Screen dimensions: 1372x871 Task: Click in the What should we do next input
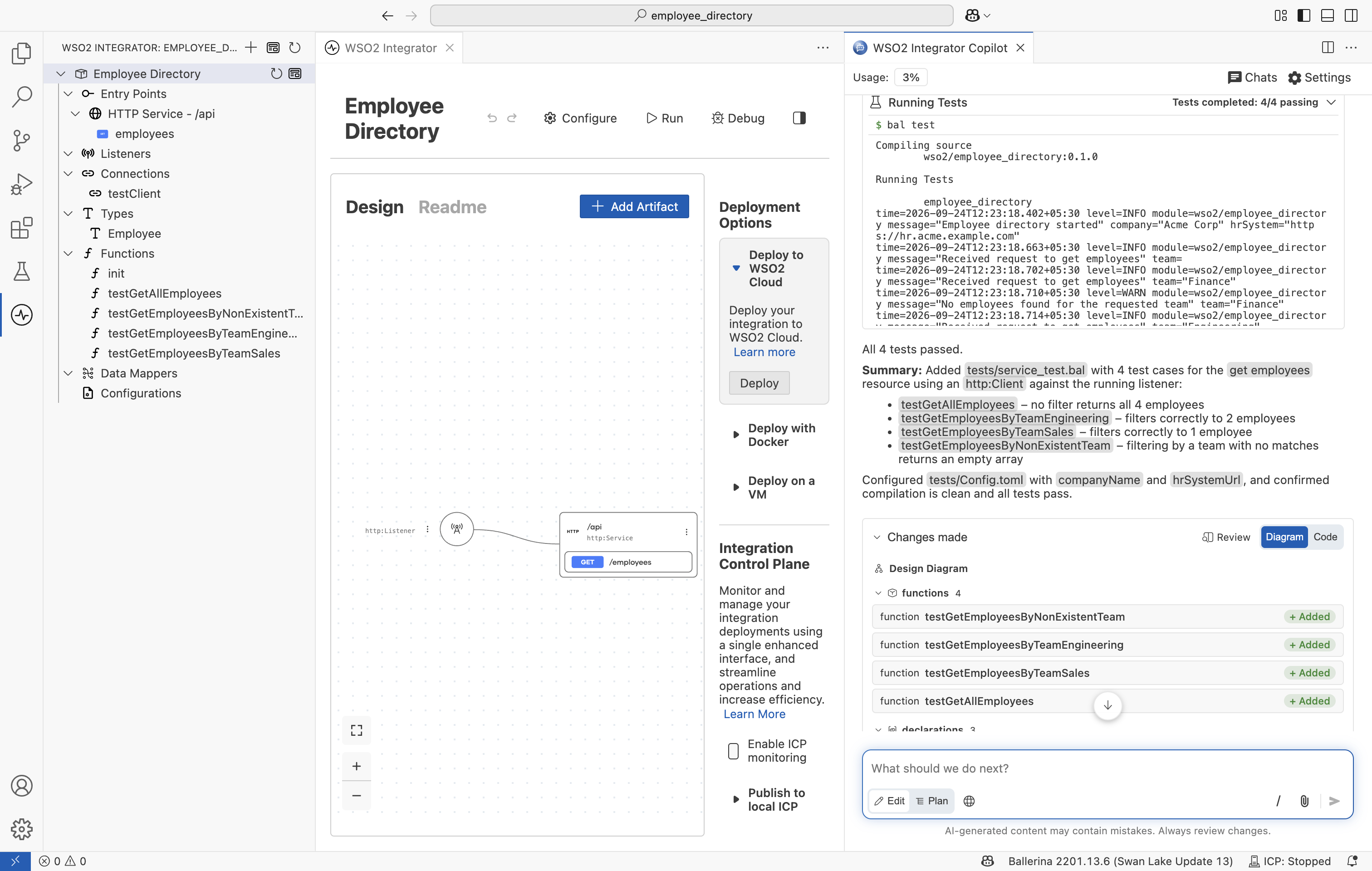(x=1107, y=768)
